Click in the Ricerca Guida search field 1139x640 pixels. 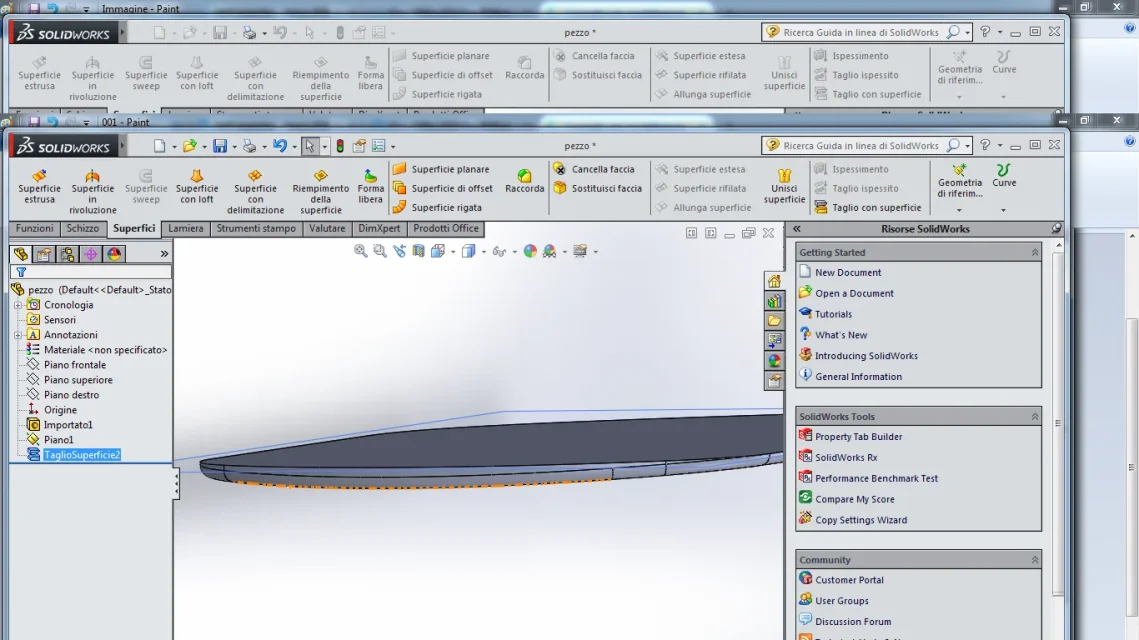click(x=861, y=145)
